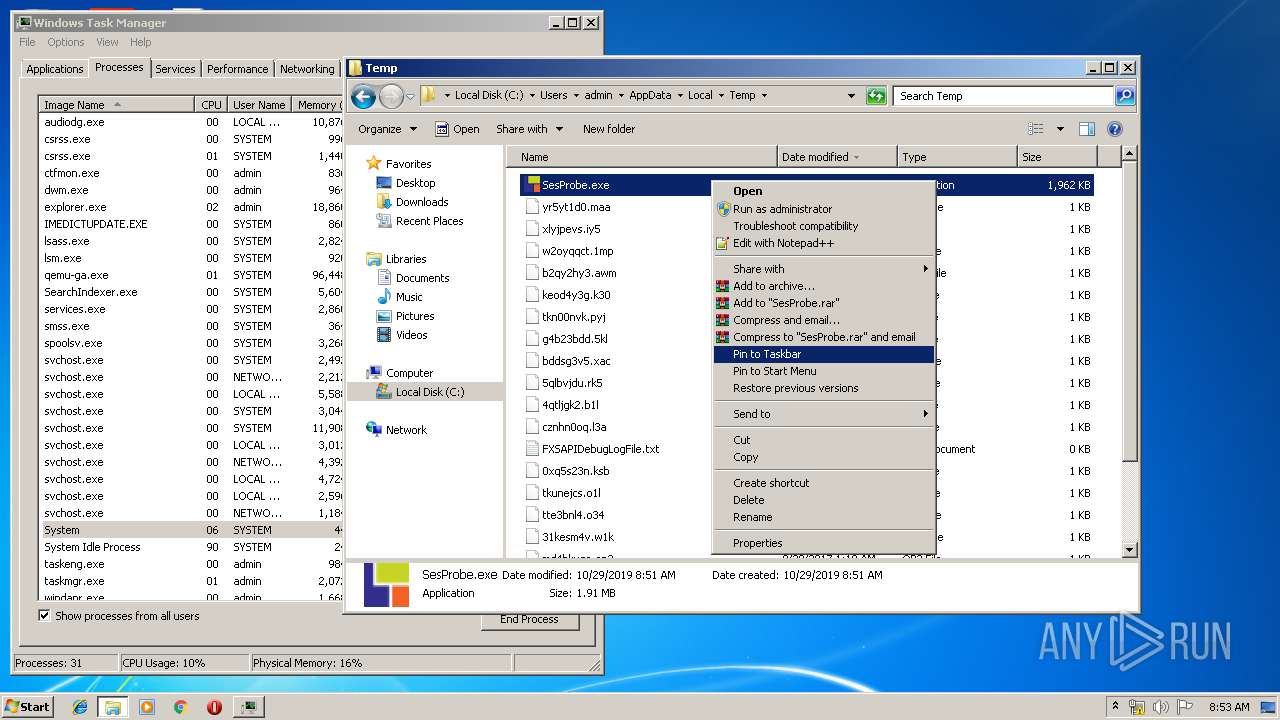Viewport: 1280px width, 720px height.
Task: Switch to Performance tab in Task Manager
Action: point(237,69)
